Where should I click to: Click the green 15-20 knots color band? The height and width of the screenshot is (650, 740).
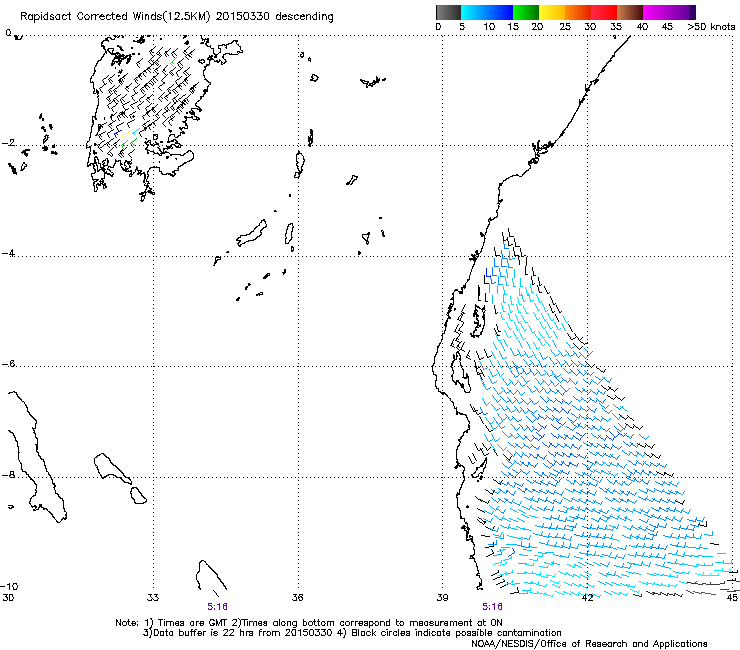pos(526,12)
